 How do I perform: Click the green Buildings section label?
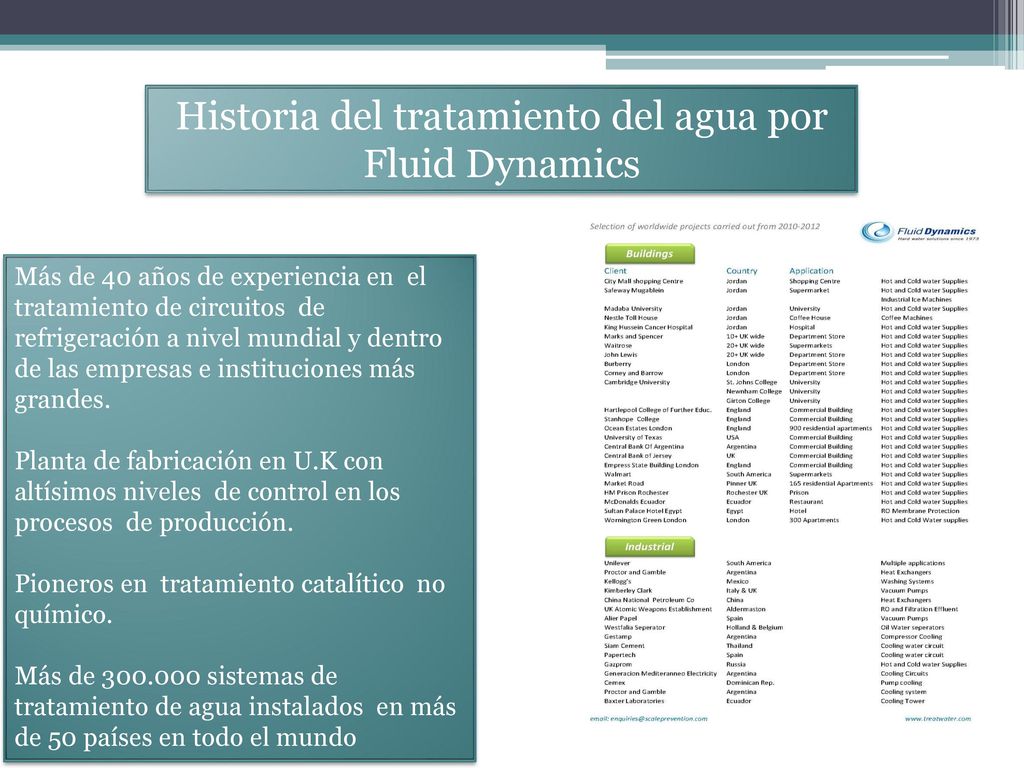649,254
